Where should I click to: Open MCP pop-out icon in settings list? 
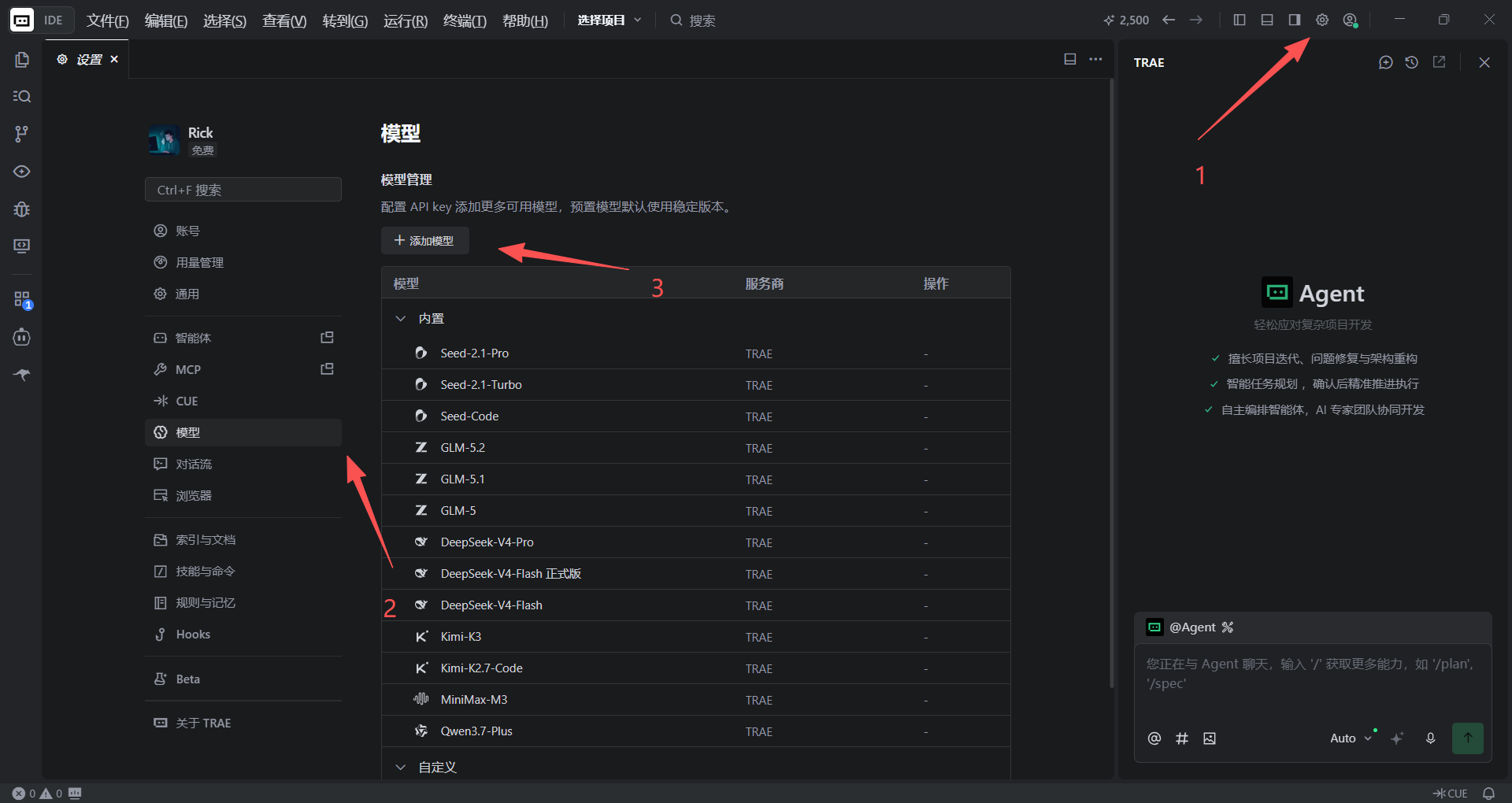pyautogui.click(x=328, y=369)
